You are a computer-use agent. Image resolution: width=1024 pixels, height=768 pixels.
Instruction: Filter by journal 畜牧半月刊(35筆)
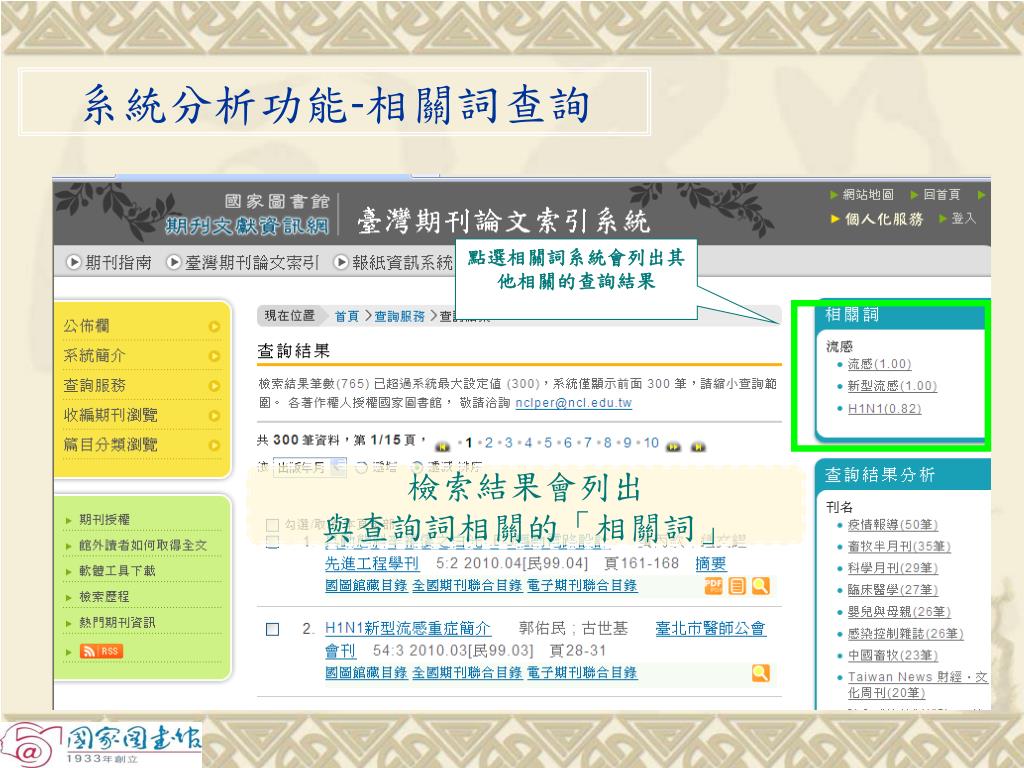click(899, 547)
